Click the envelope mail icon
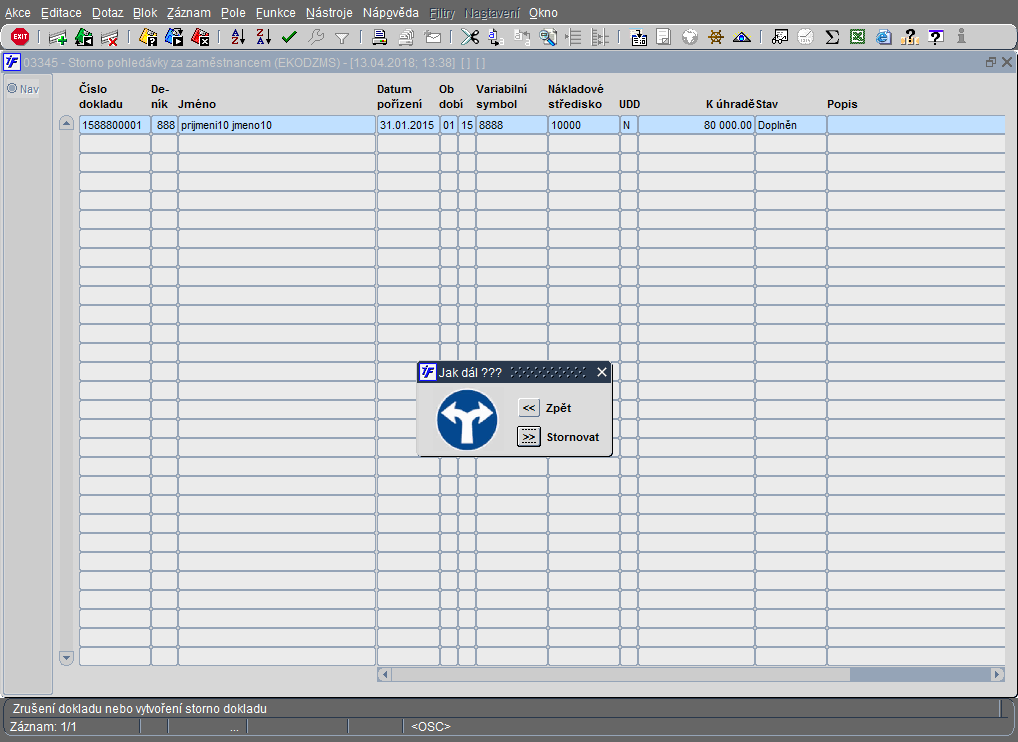This screenshot has width=1018, height=742. [x=432, y=37]
